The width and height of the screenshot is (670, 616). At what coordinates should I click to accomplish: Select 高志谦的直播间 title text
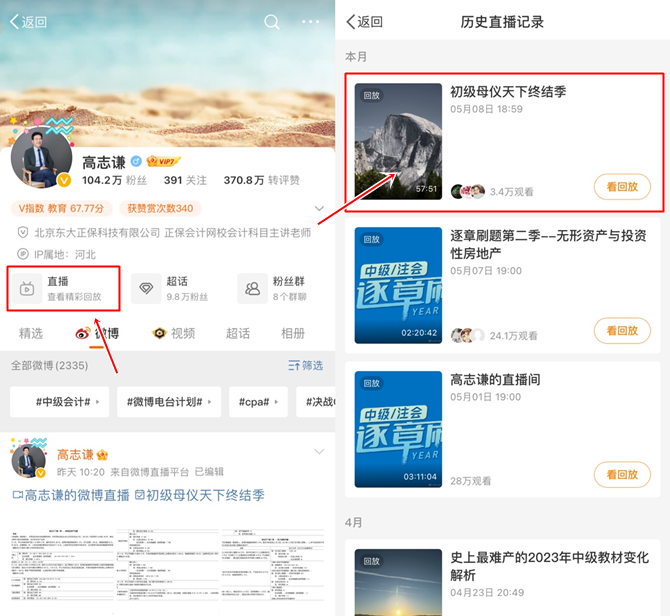click(495, 379)
